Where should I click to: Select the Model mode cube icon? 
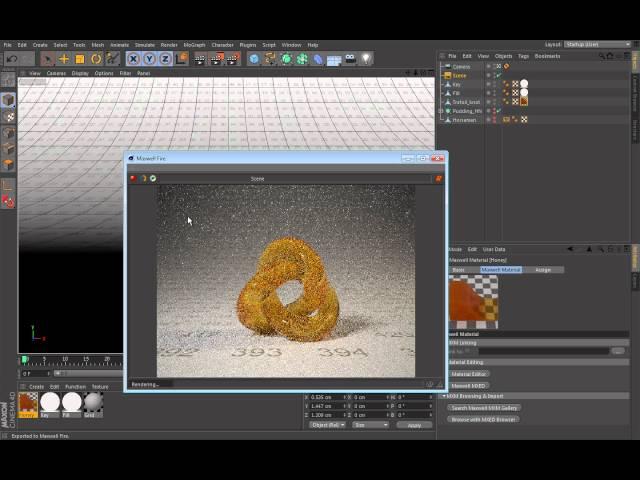[8, 100]
